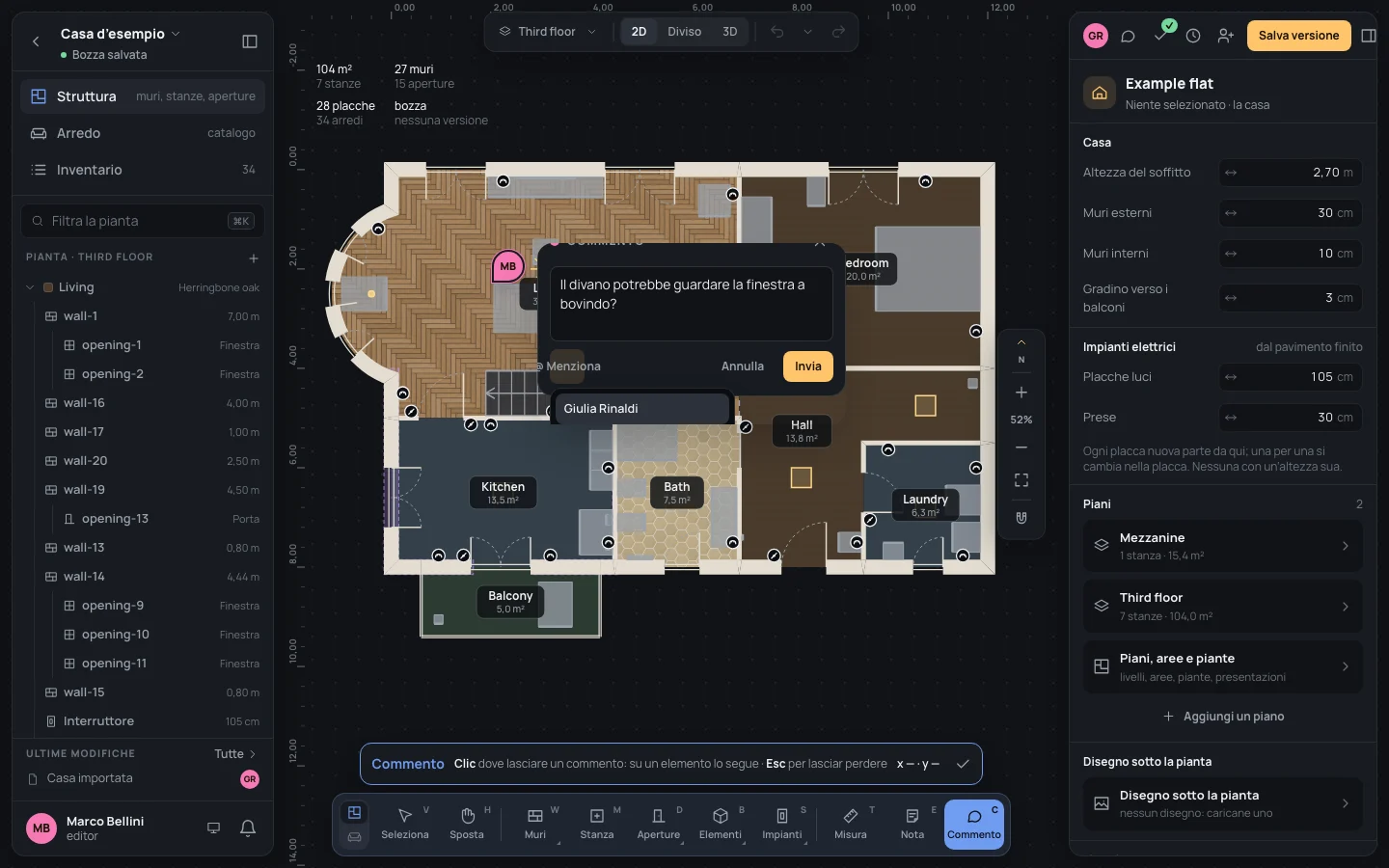This screenshot has width=1389, height=868.
Task: Toggle the right inspector panel
Action: point(1369,36)
